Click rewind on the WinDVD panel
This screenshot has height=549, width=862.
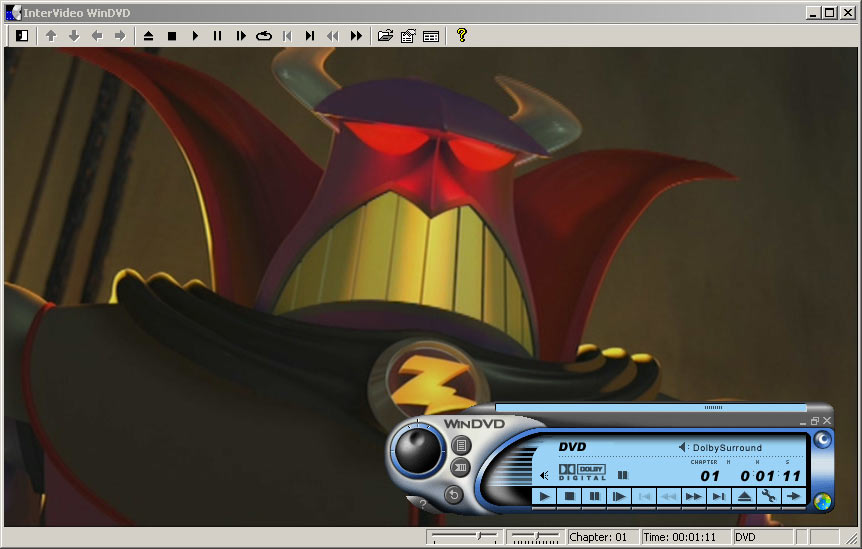669,497
